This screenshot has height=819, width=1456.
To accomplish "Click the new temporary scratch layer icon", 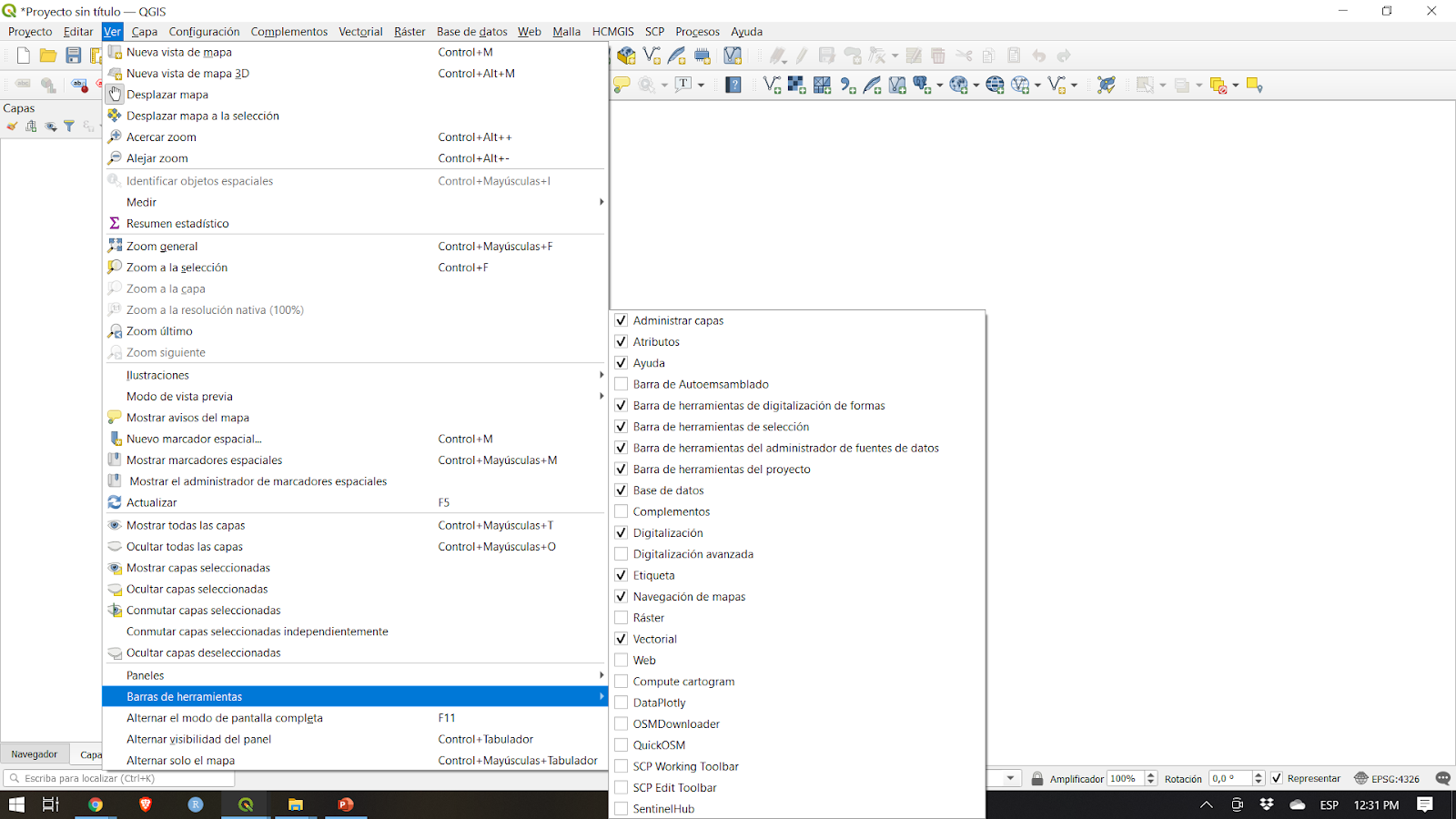I will tap(703, 56).
